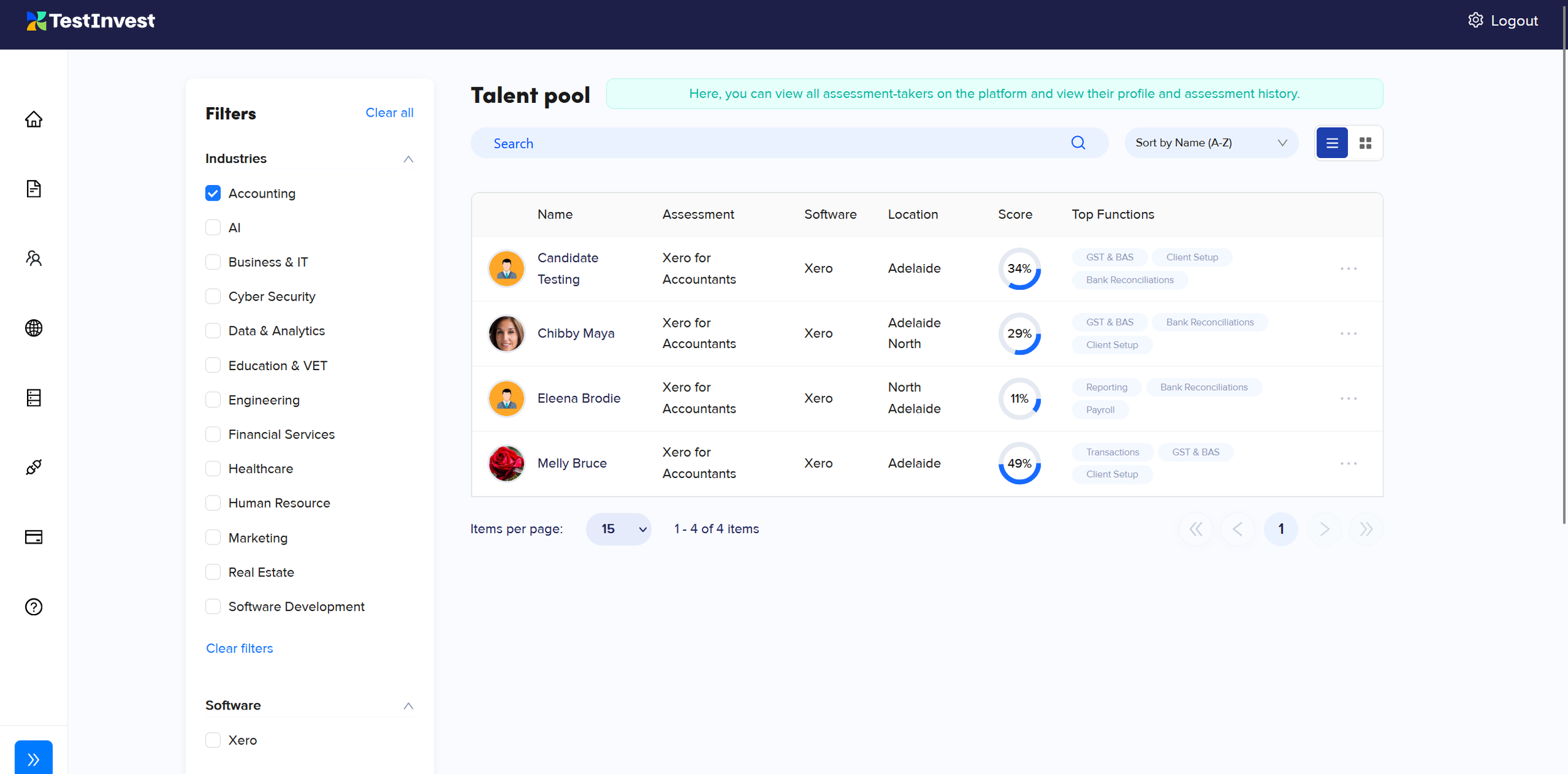The height and width of the screenshot is (774, 1568).
Task: Open more options for Melly Bruce row
Action: pyautogui.click(x=1348, y=464)
